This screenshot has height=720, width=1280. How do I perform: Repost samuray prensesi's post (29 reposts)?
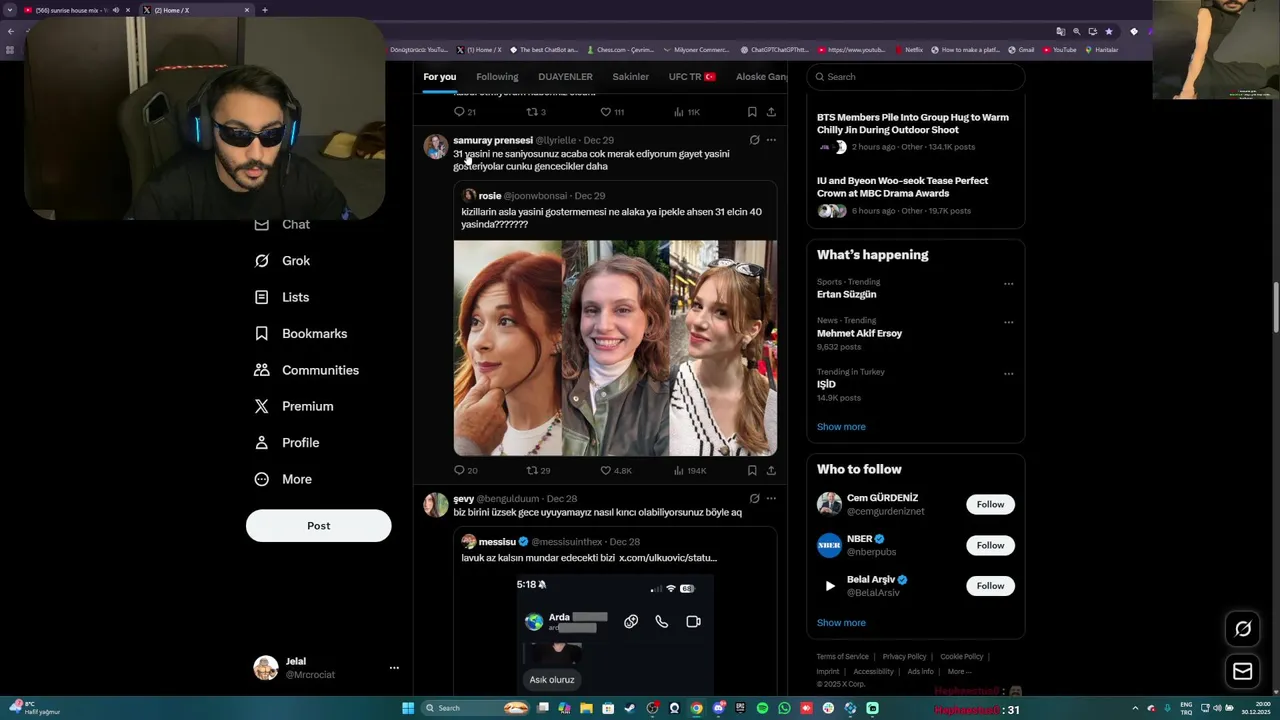(x=539, y=470)
